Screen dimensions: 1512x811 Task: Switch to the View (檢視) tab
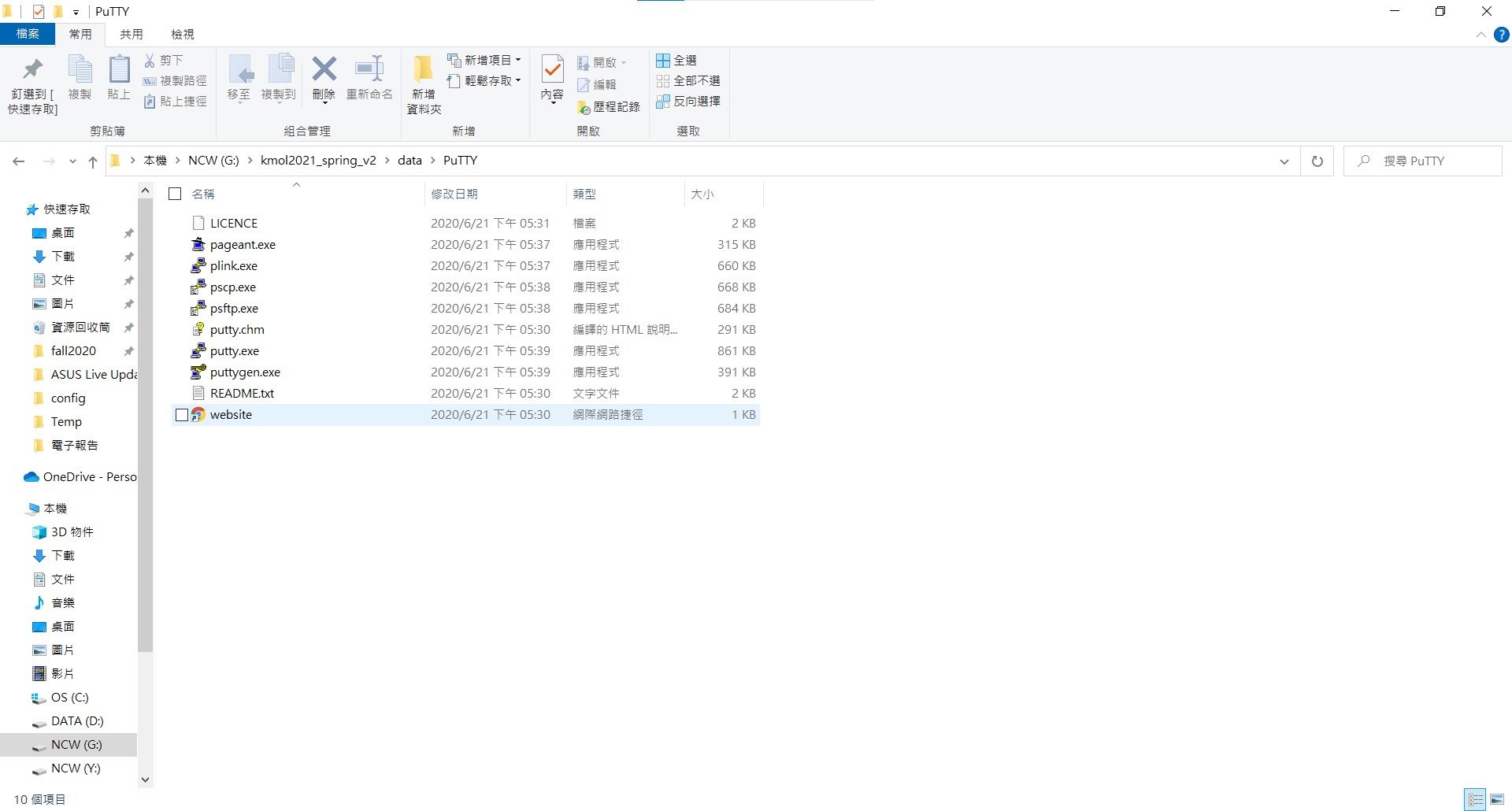(183, 34)
